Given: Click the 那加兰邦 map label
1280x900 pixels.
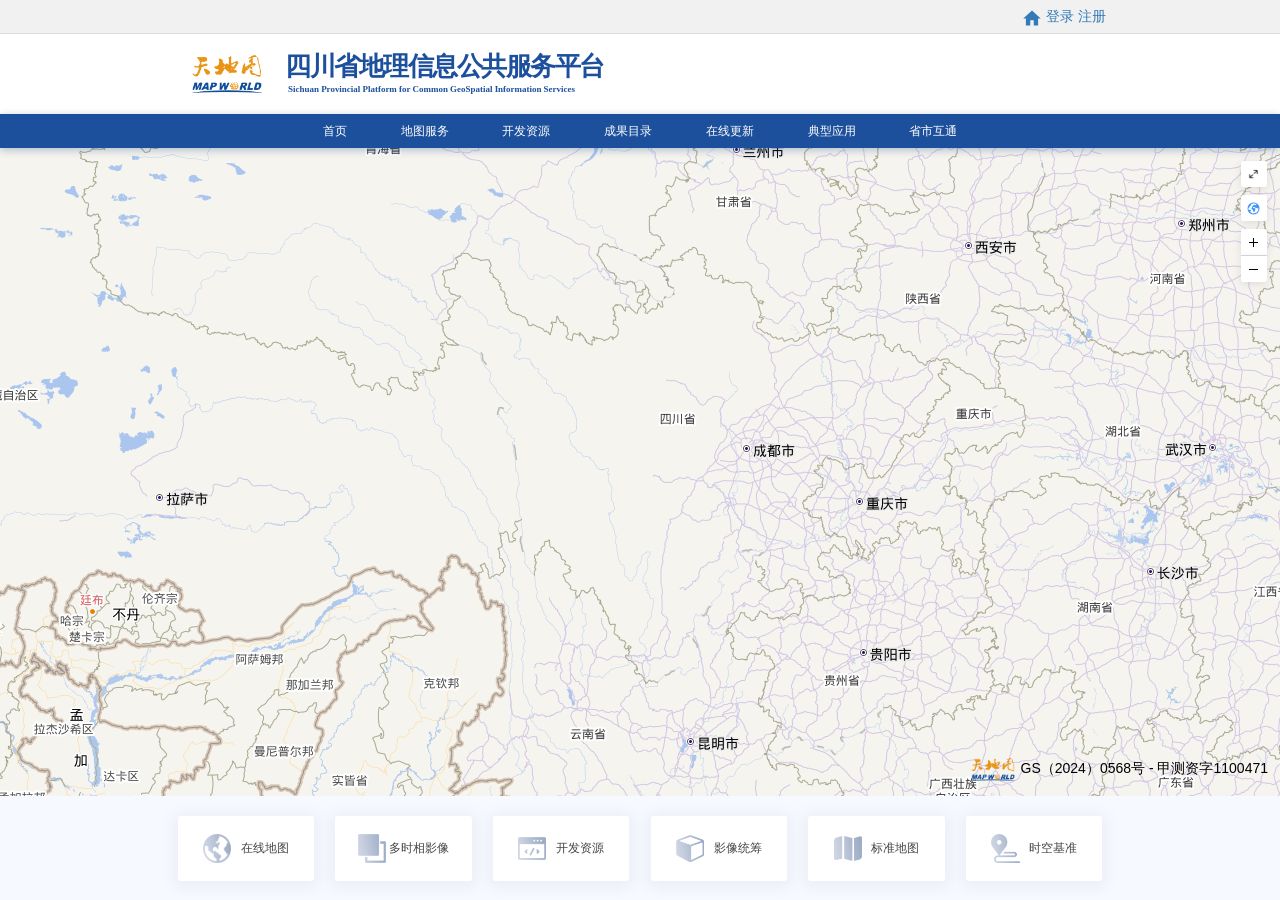Looking at the screenshot, I should click(310, 685).
